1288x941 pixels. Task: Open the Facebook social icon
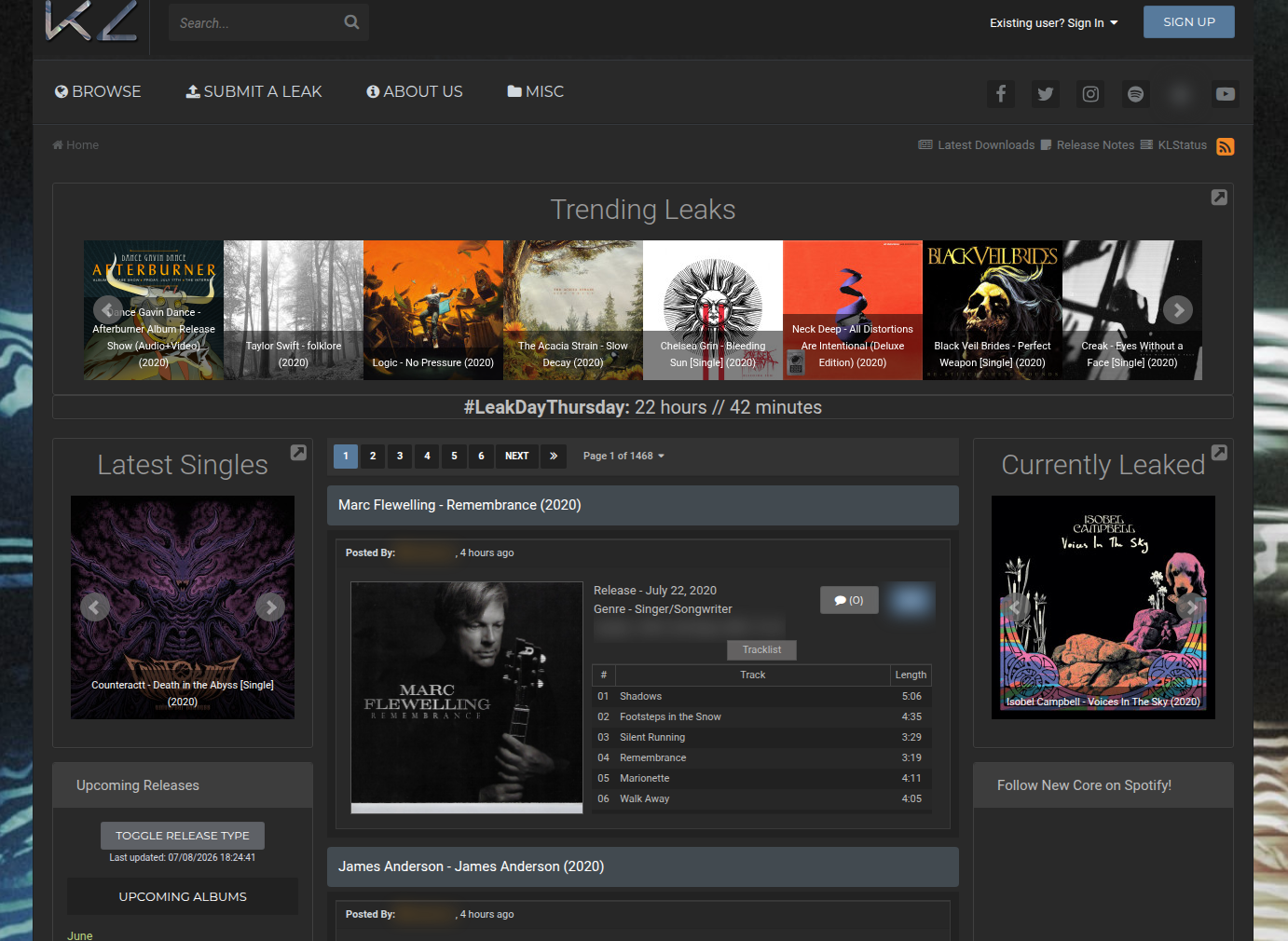[1001, 94]
